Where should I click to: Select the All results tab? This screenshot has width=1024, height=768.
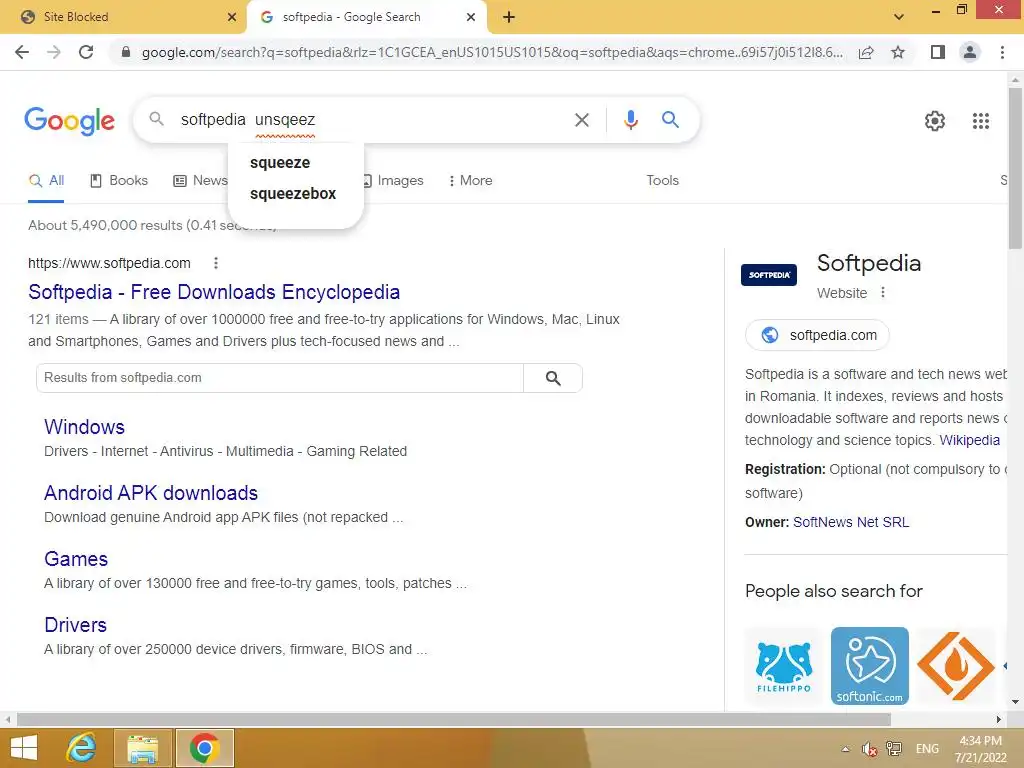[x=46, y=181]
